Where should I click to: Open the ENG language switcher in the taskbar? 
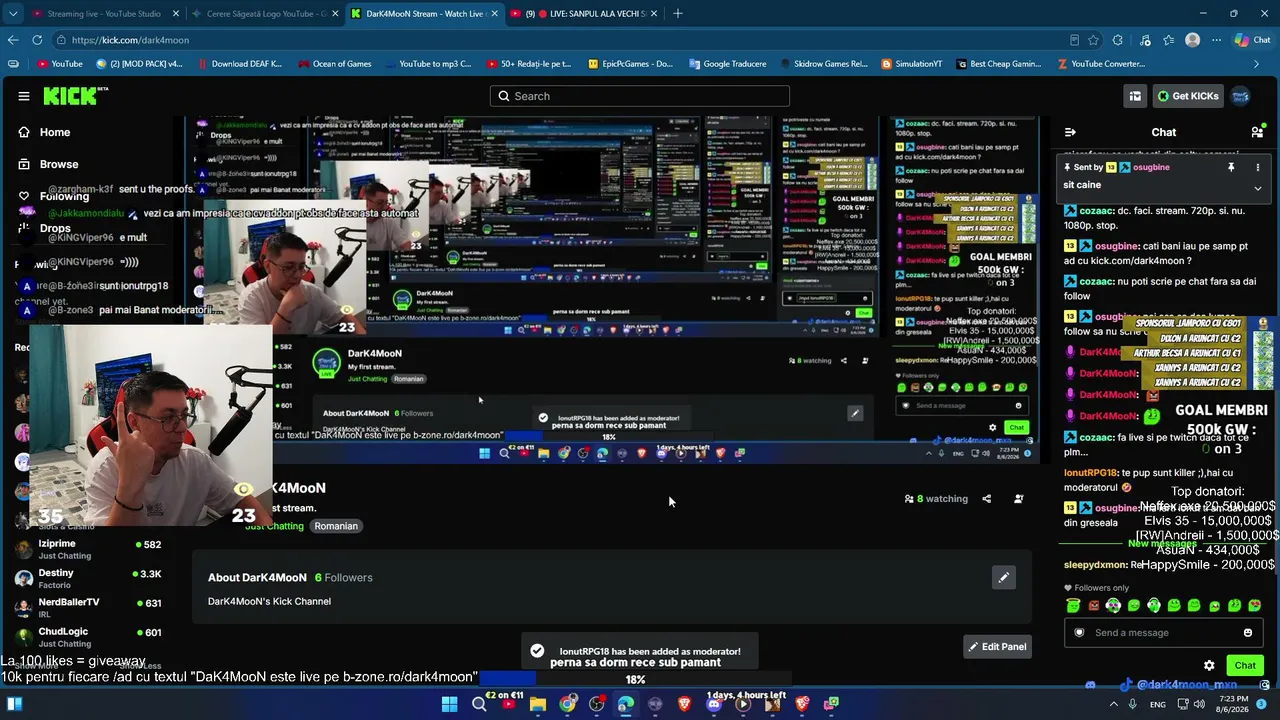point(1157,704)
